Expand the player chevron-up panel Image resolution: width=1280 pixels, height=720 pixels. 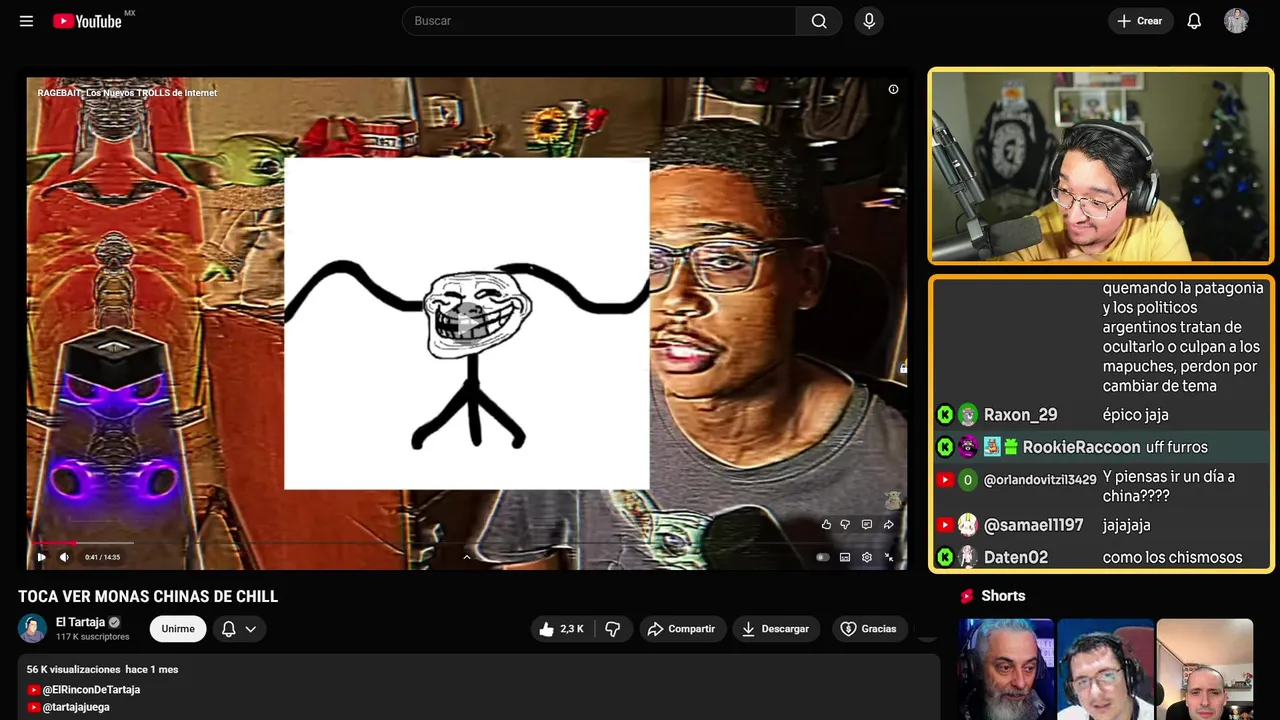(466, 557)
